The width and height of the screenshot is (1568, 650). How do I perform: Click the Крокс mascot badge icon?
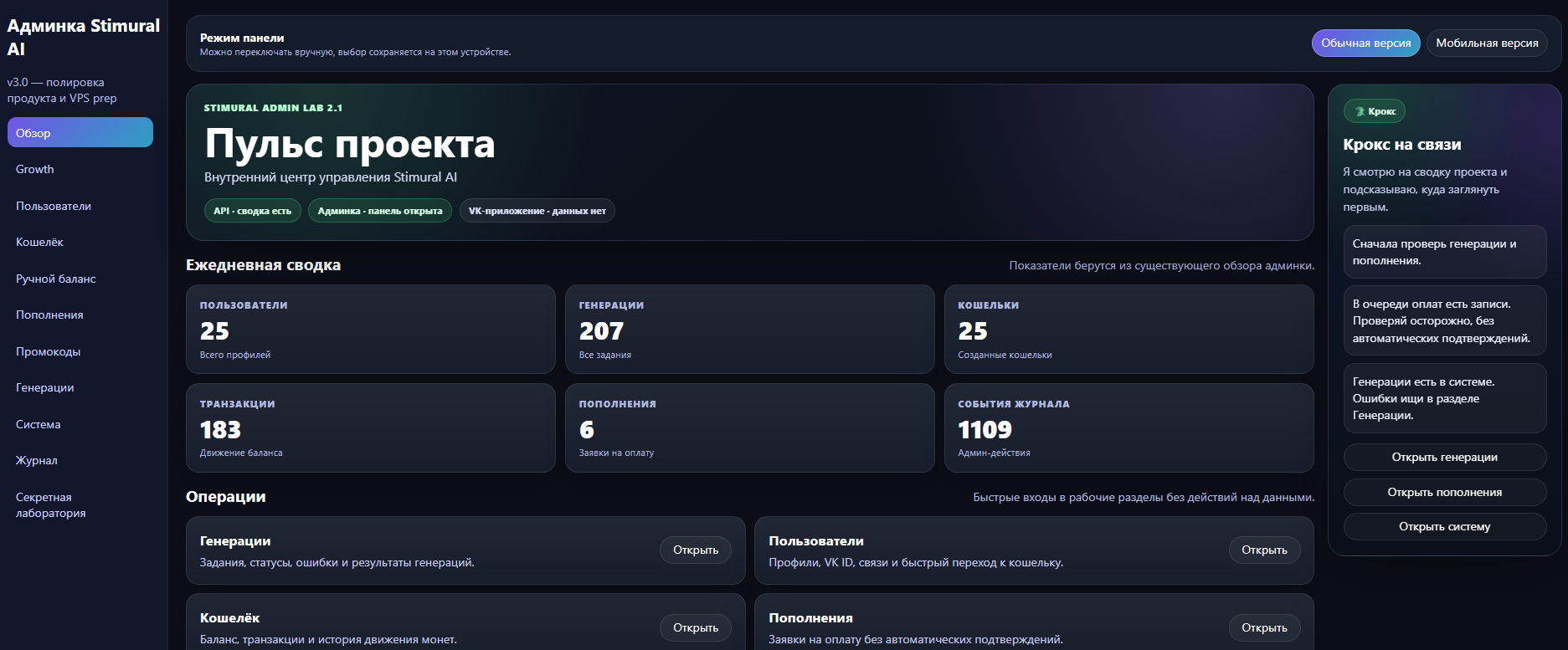coord(1360,111)
